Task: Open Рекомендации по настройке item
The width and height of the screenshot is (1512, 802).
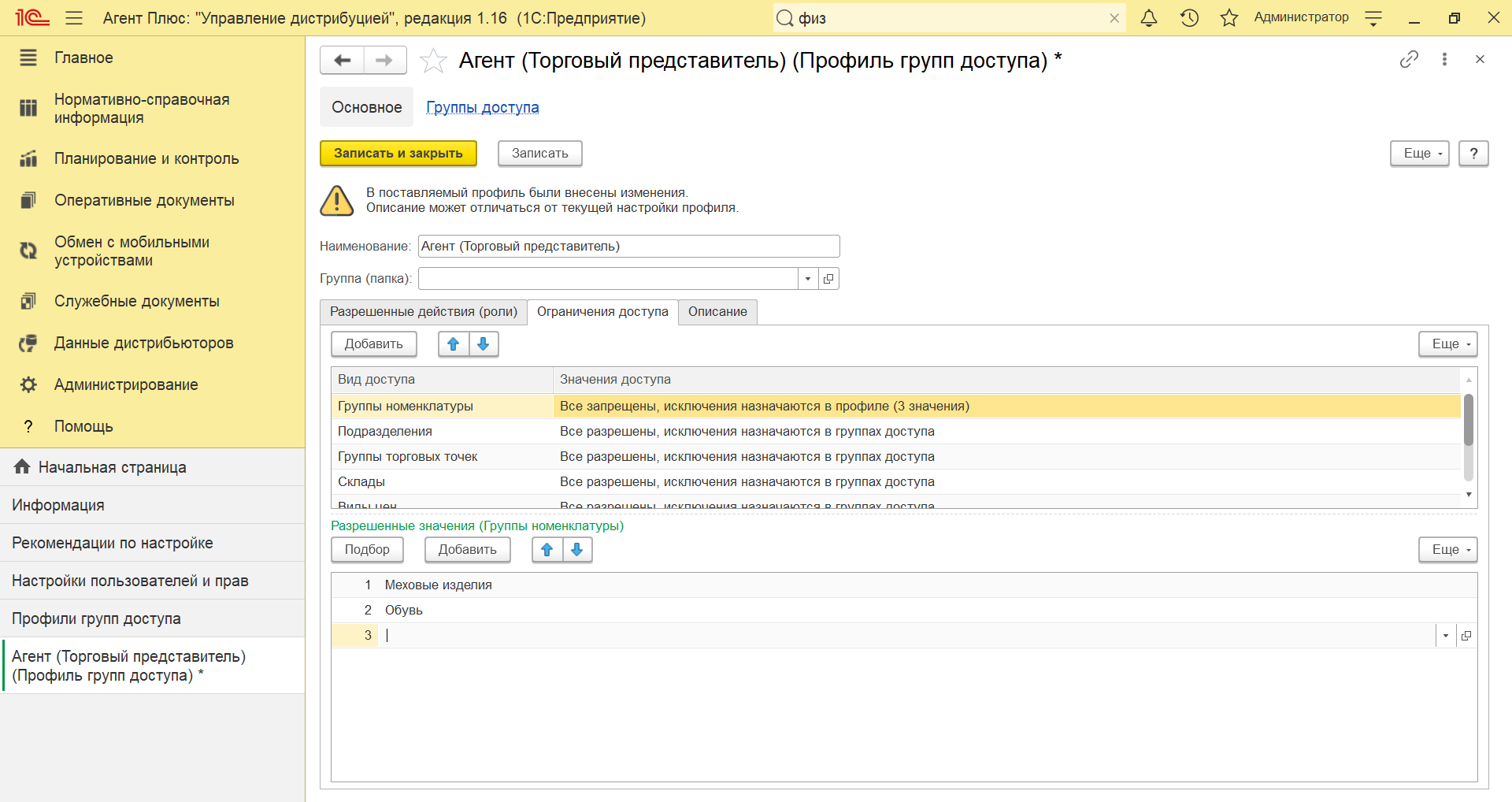Action: point(152,543)
